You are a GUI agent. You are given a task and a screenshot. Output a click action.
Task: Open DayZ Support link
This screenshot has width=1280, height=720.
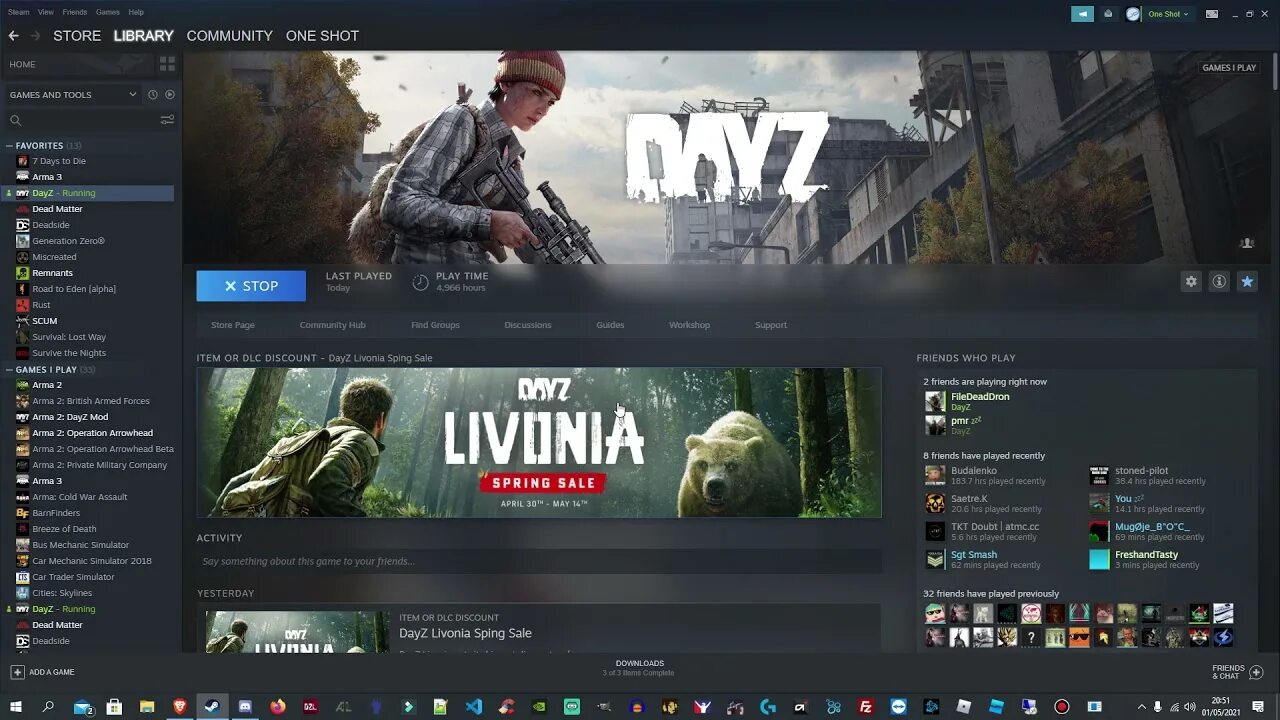771,325
